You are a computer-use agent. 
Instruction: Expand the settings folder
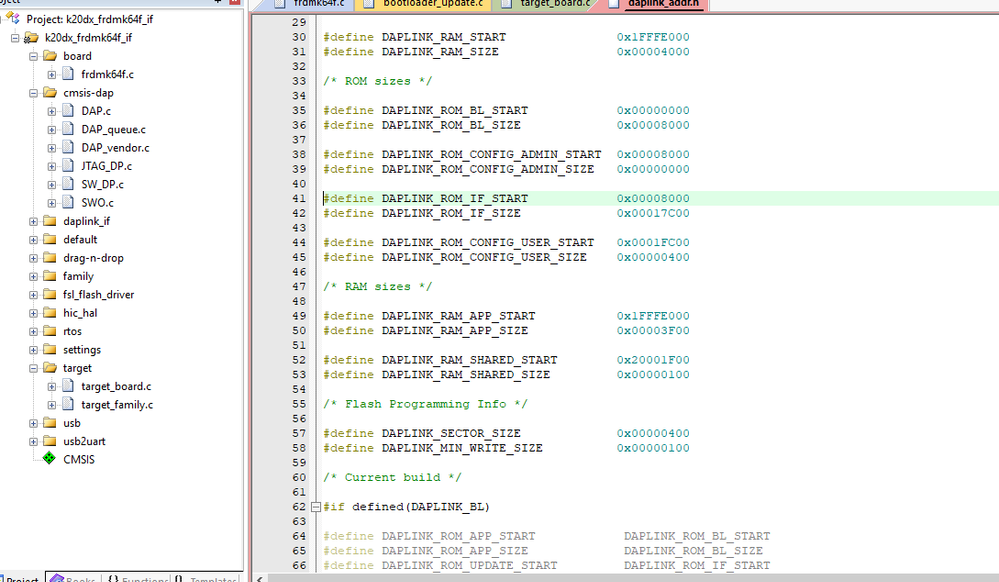tap(33, 350)
